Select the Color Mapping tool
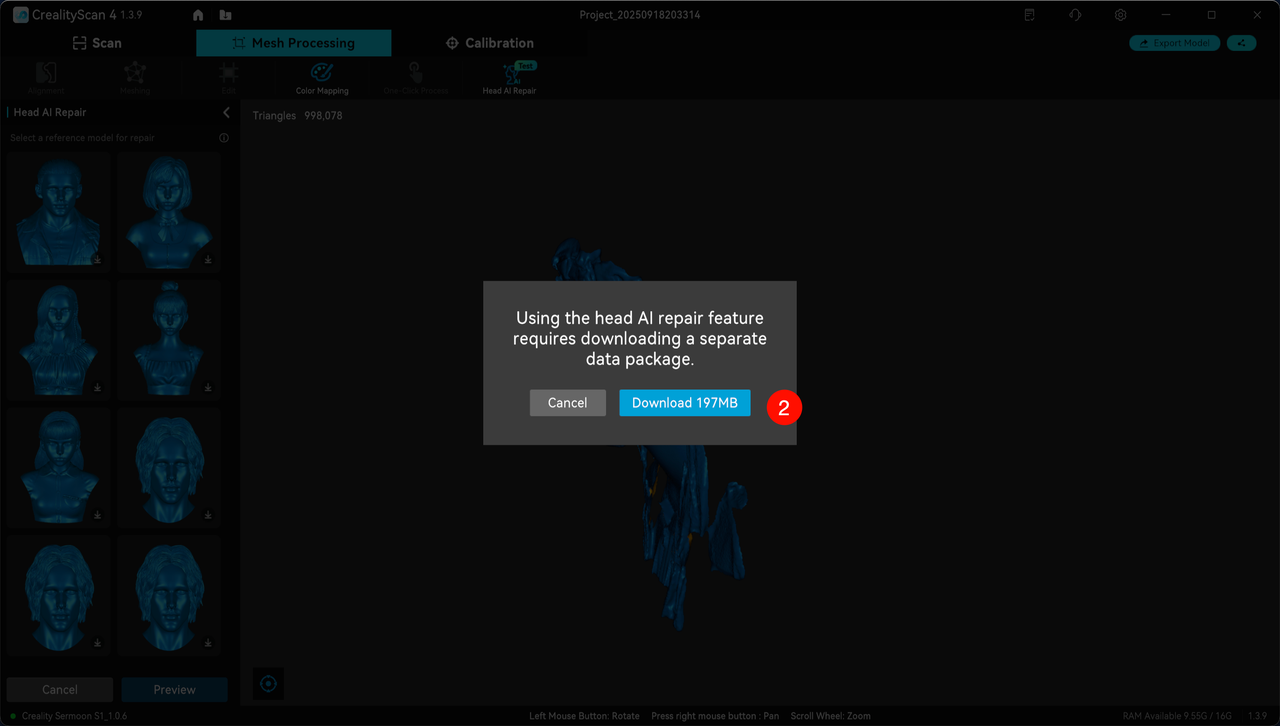1280x726 pixels. pyautogui.click(x=321, y=77)
